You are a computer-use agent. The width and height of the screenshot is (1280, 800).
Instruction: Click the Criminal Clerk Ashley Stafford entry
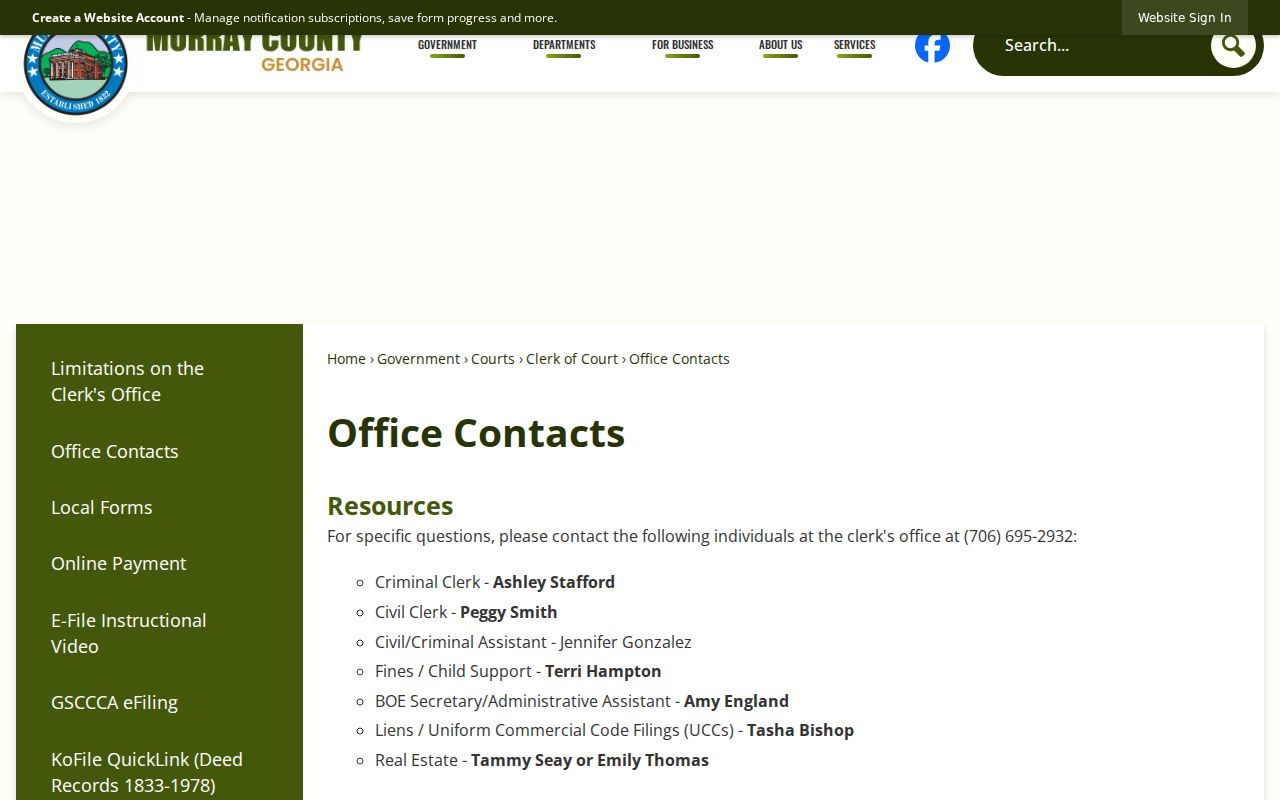(495, 582)
